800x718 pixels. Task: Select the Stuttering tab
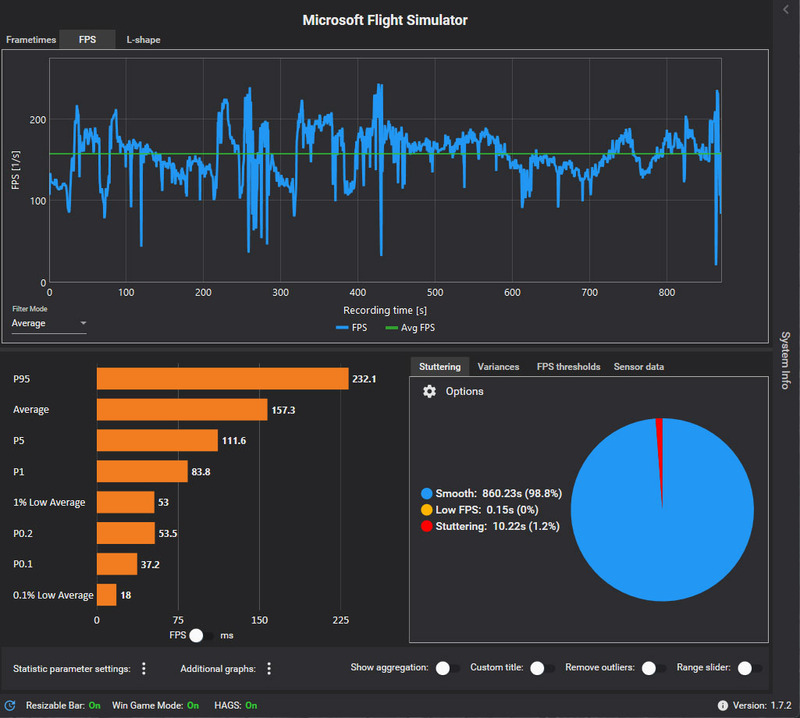[440, 367]
